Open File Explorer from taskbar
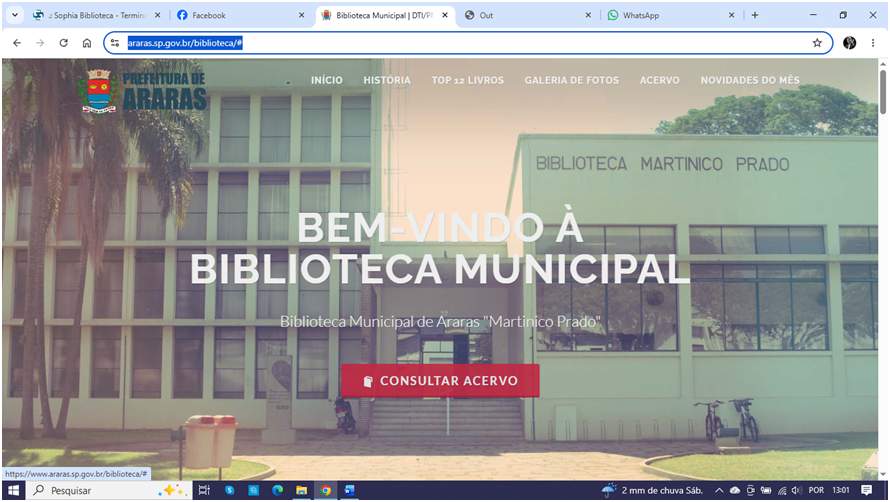 tap(301, 490)
